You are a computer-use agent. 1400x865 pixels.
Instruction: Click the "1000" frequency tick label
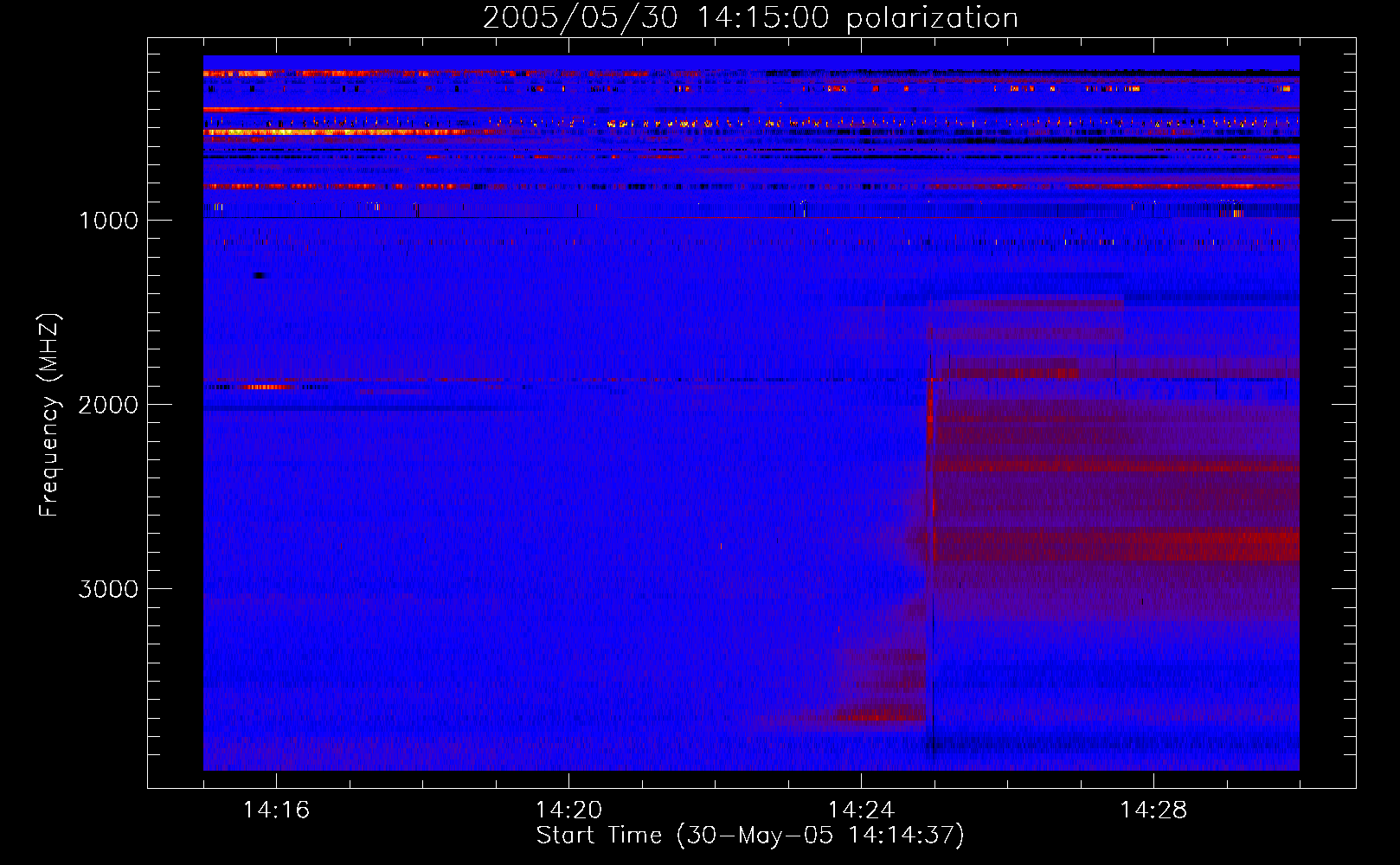108,221
